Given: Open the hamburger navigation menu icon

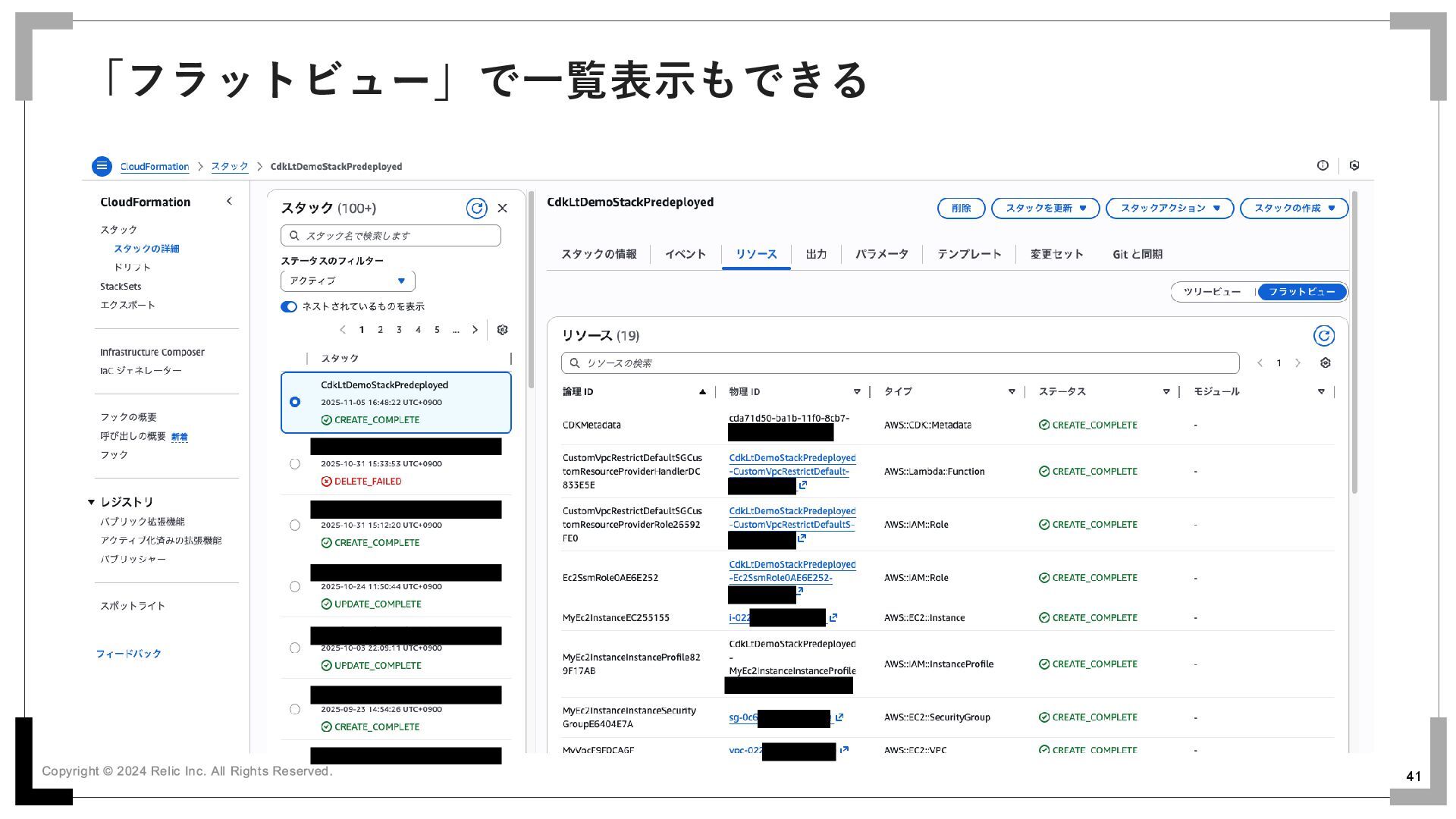Looking at the screenshot, I should tap(102, 166).
